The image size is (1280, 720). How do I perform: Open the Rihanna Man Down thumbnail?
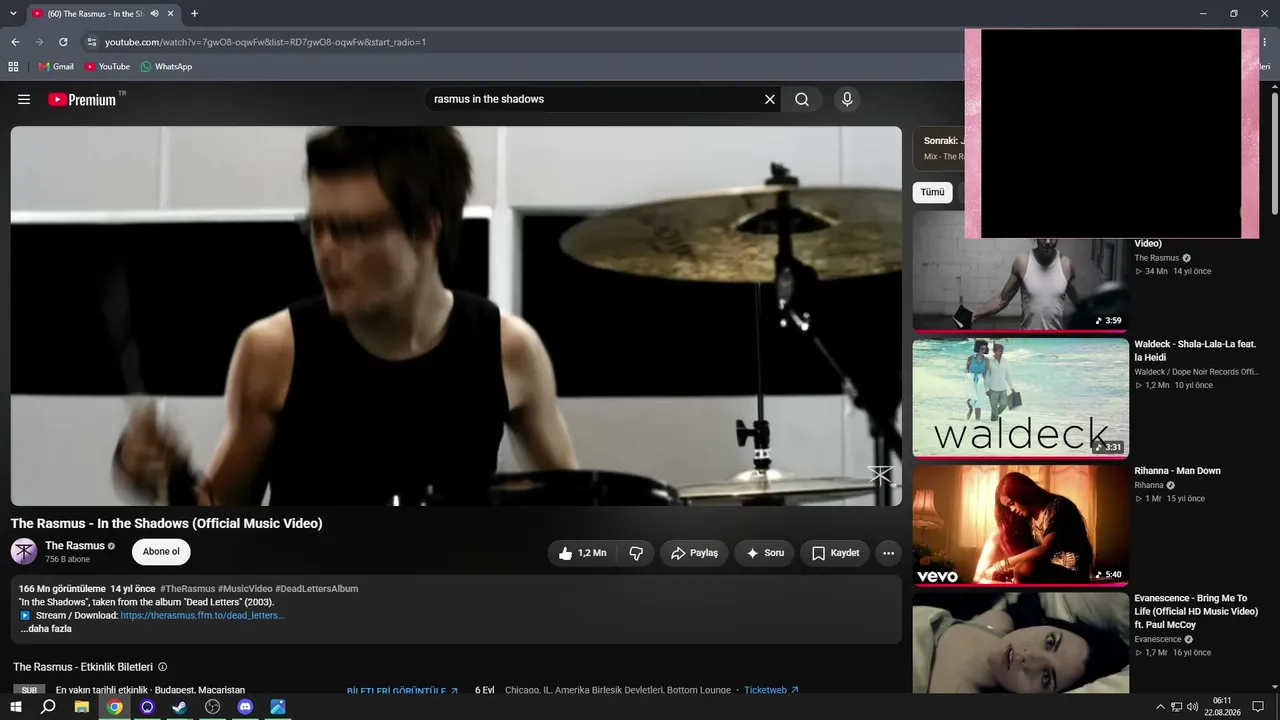[1020, 525]
